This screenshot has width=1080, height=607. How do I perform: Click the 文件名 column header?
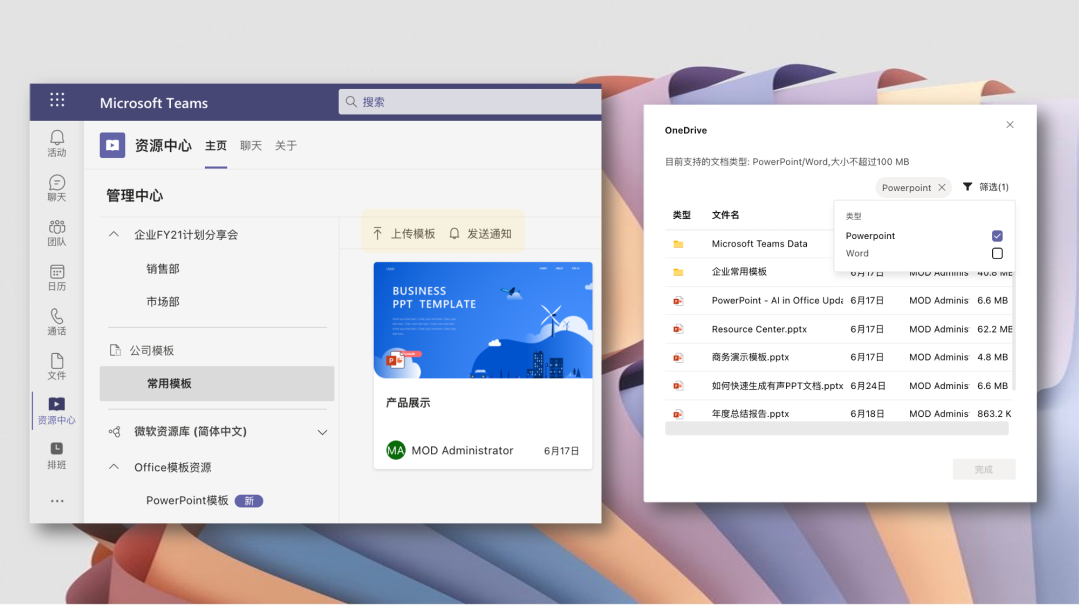(725, 215)
